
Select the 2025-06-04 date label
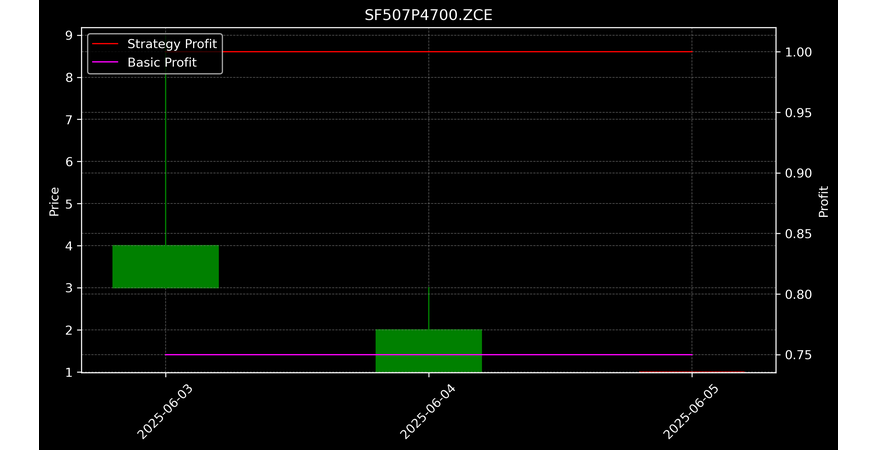point(428,411)
